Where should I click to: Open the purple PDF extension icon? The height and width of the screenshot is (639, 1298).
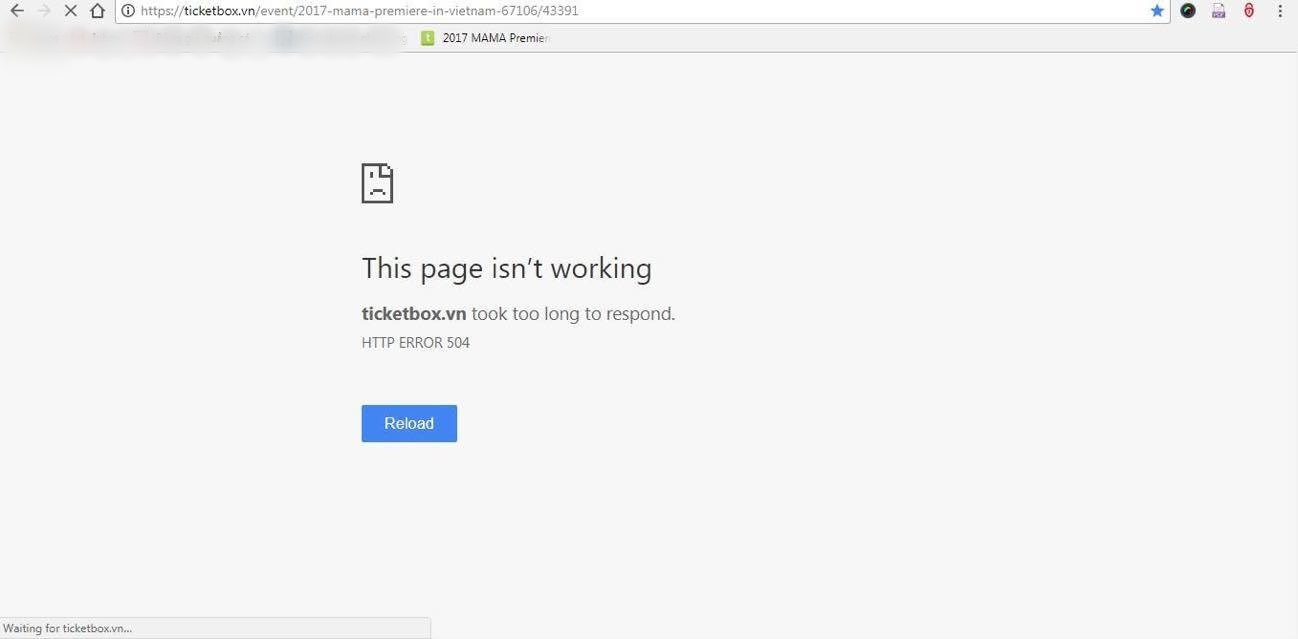click(1218, 11)
